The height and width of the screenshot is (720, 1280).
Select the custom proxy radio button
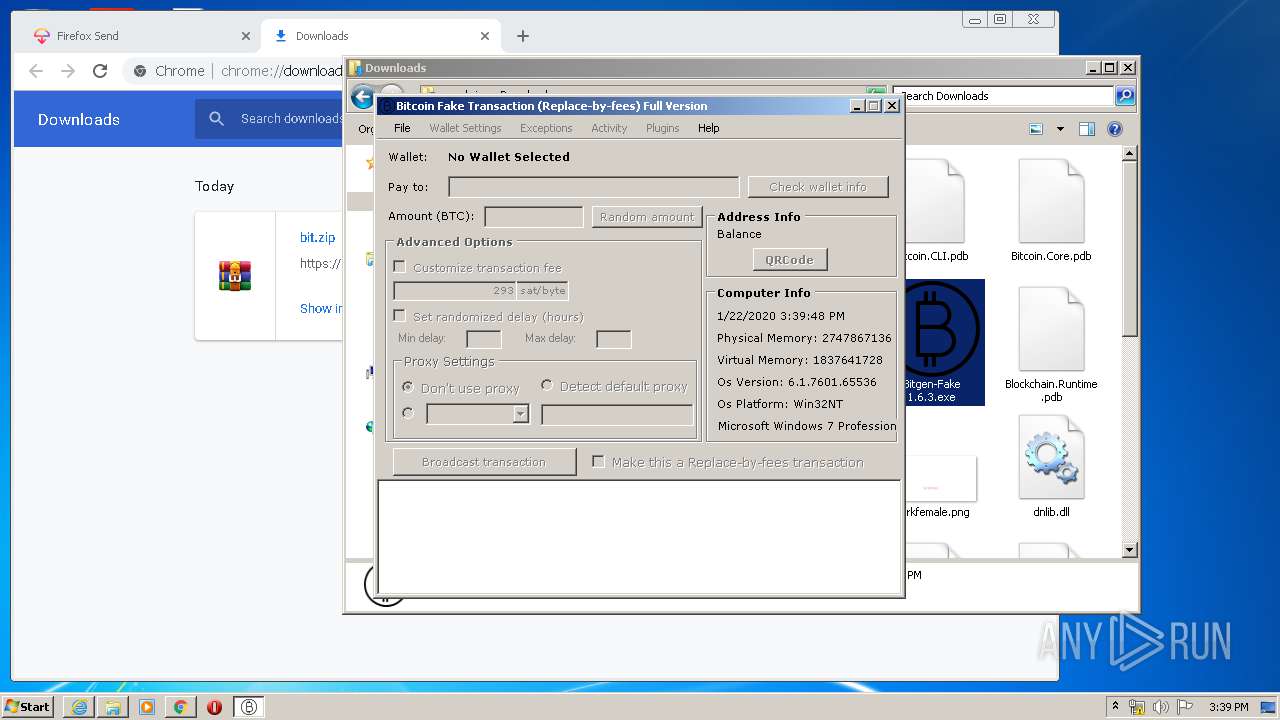(x=408, y=413)
